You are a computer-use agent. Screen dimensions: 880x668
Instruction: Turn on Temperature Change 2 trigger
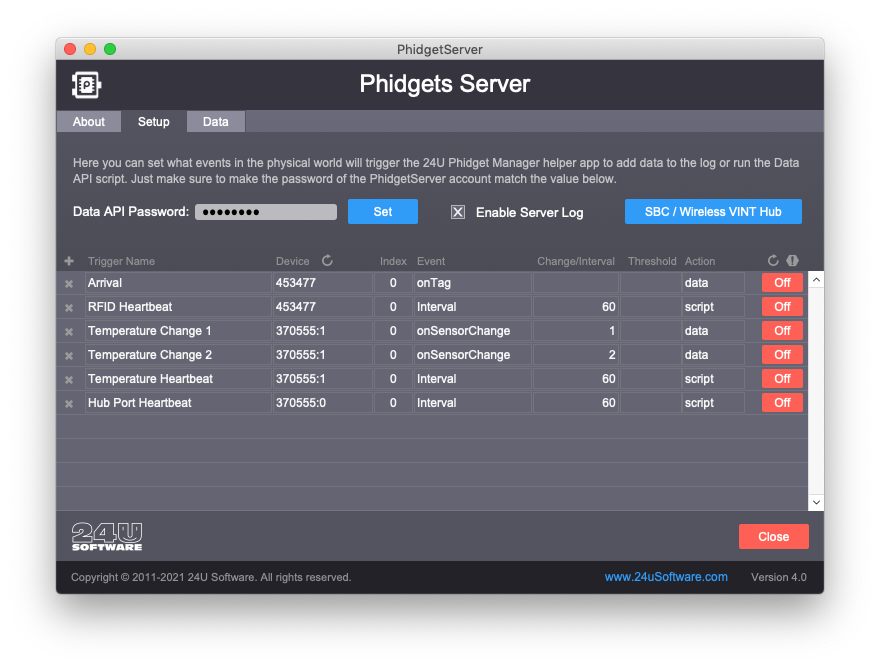coord(782,355)
